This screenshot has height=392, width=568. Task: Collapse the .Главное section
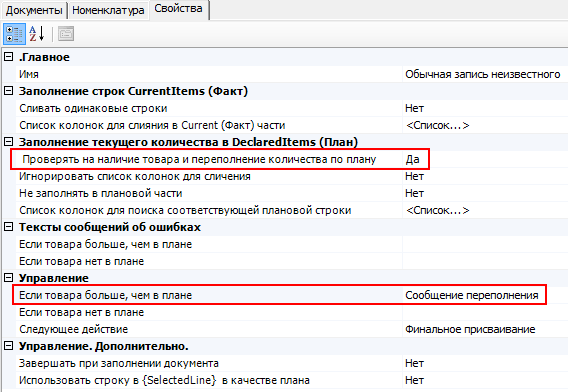(8, 57)
